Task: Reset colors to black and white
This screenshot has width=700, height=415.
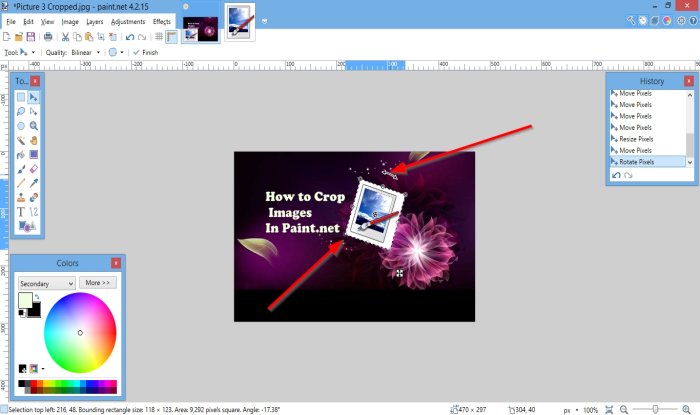Action: (x=21, y=313)
